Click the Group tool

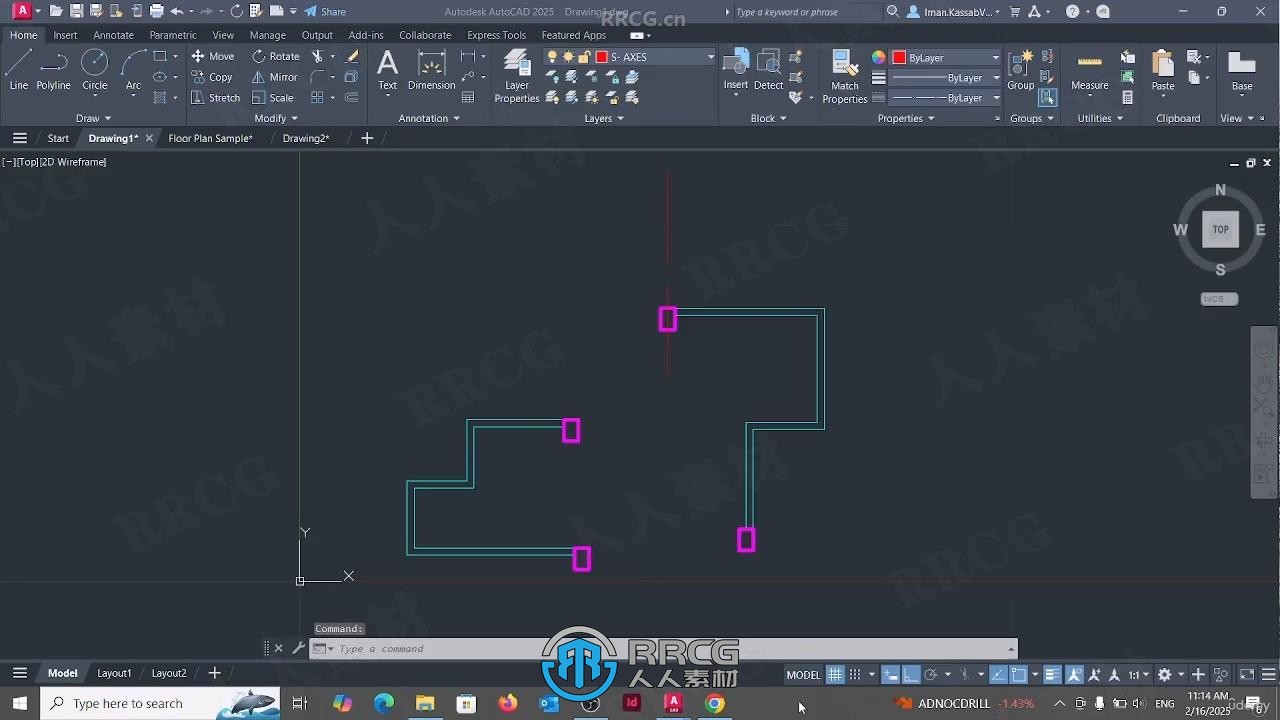coord(1020,70)
